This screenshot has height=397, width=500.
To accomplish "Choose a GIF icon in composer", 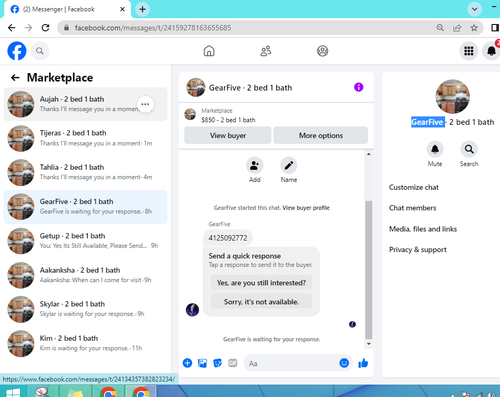I will 233,363.
